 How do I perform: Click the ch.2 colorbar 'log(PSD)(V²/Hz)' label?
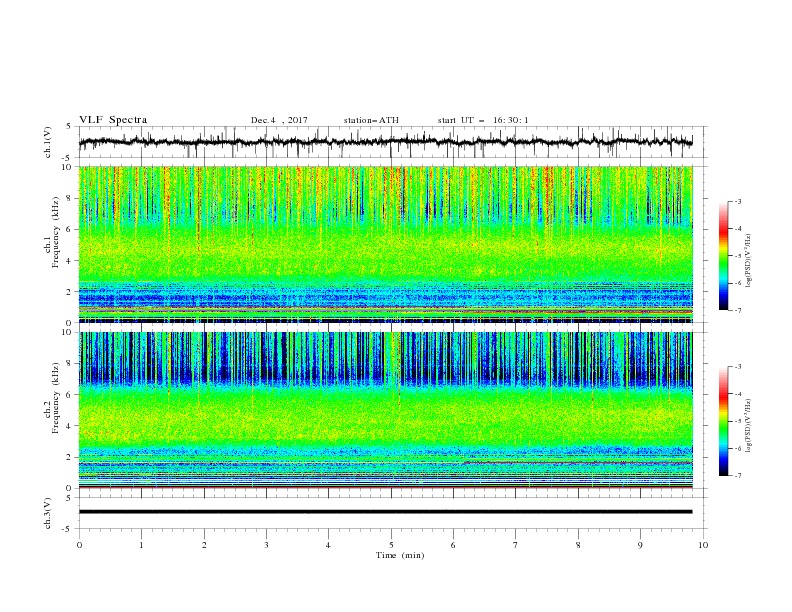point(749,425)
